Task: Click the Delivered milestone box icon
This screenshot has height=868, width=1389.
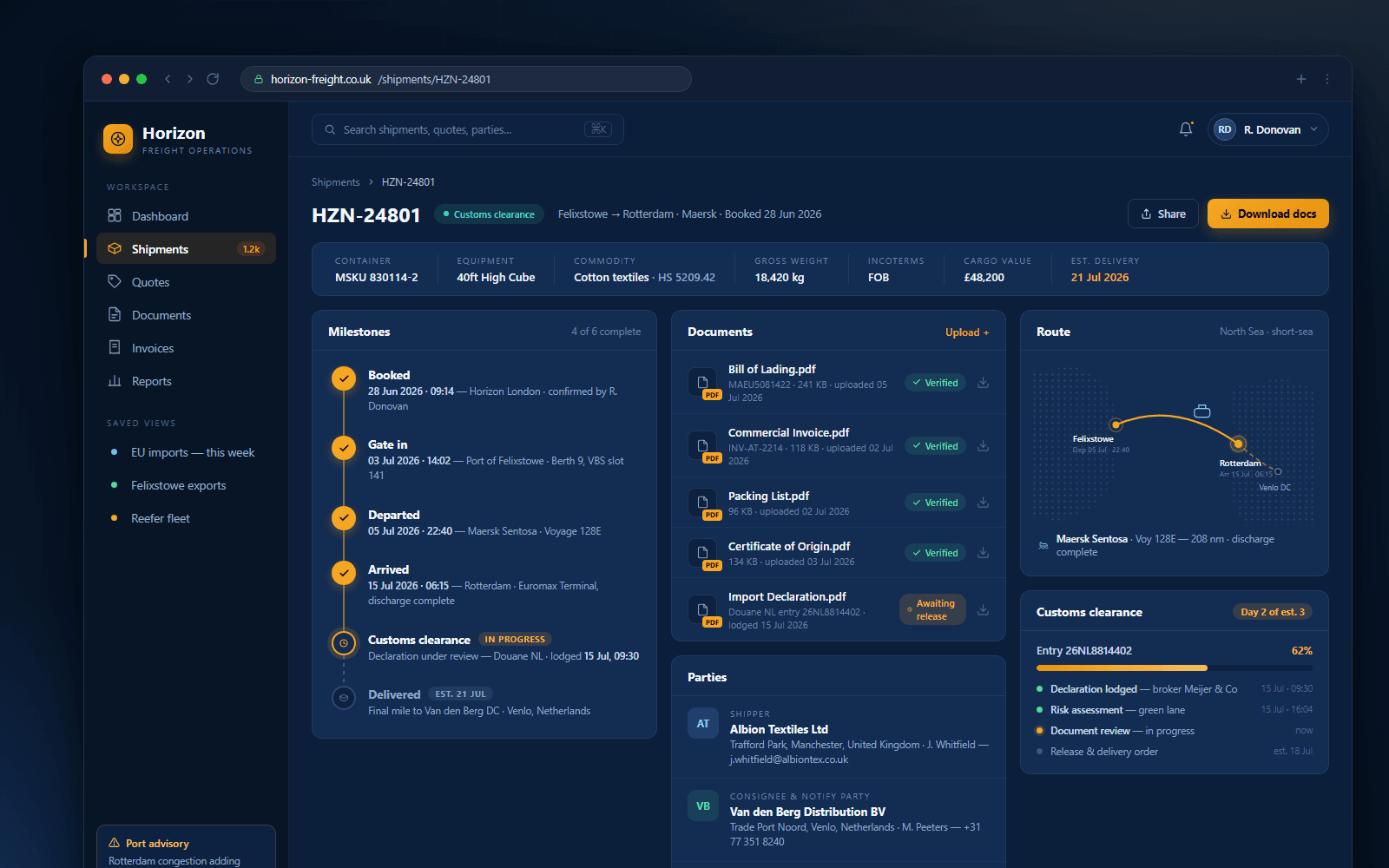Action: click(x=344, y=698)
